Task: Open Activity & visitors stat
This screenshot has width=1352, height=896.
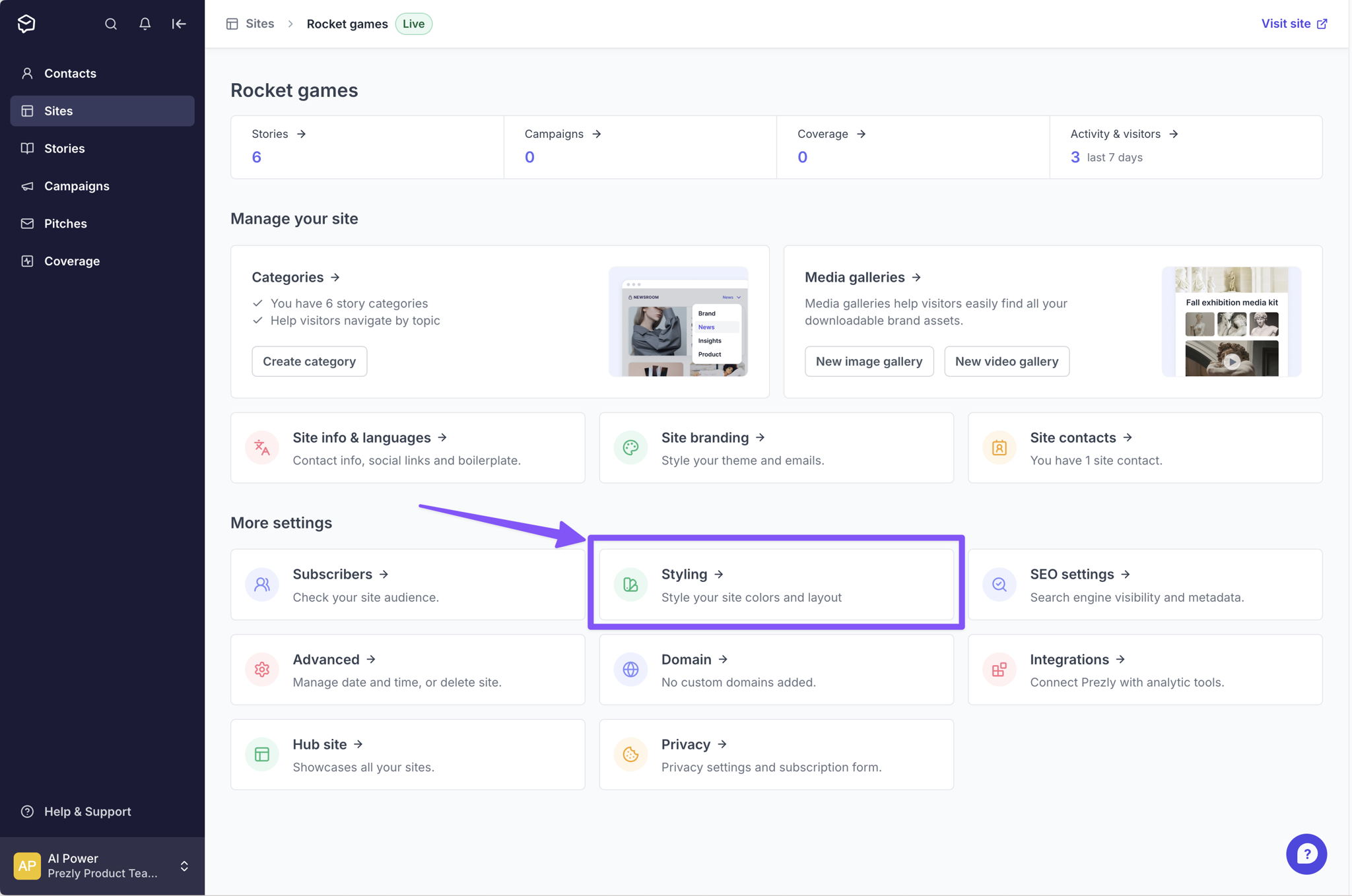Action: [1186, 147]
